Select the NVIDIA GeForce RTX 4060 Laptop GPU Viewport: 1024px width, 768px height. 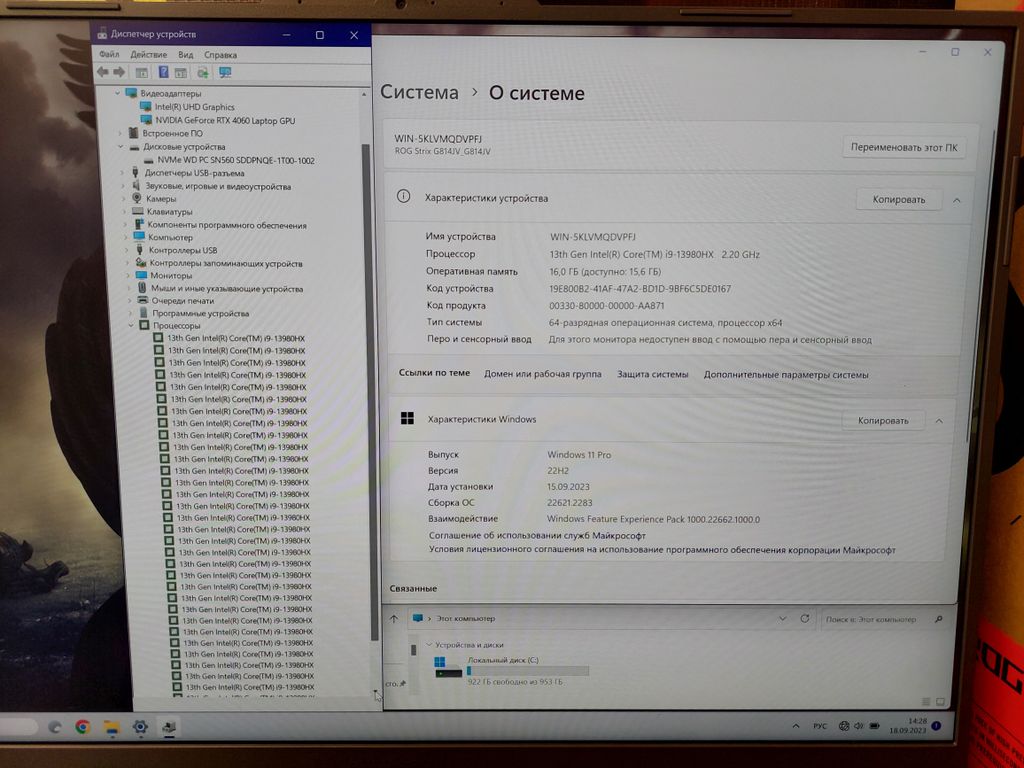pos(224,120)
